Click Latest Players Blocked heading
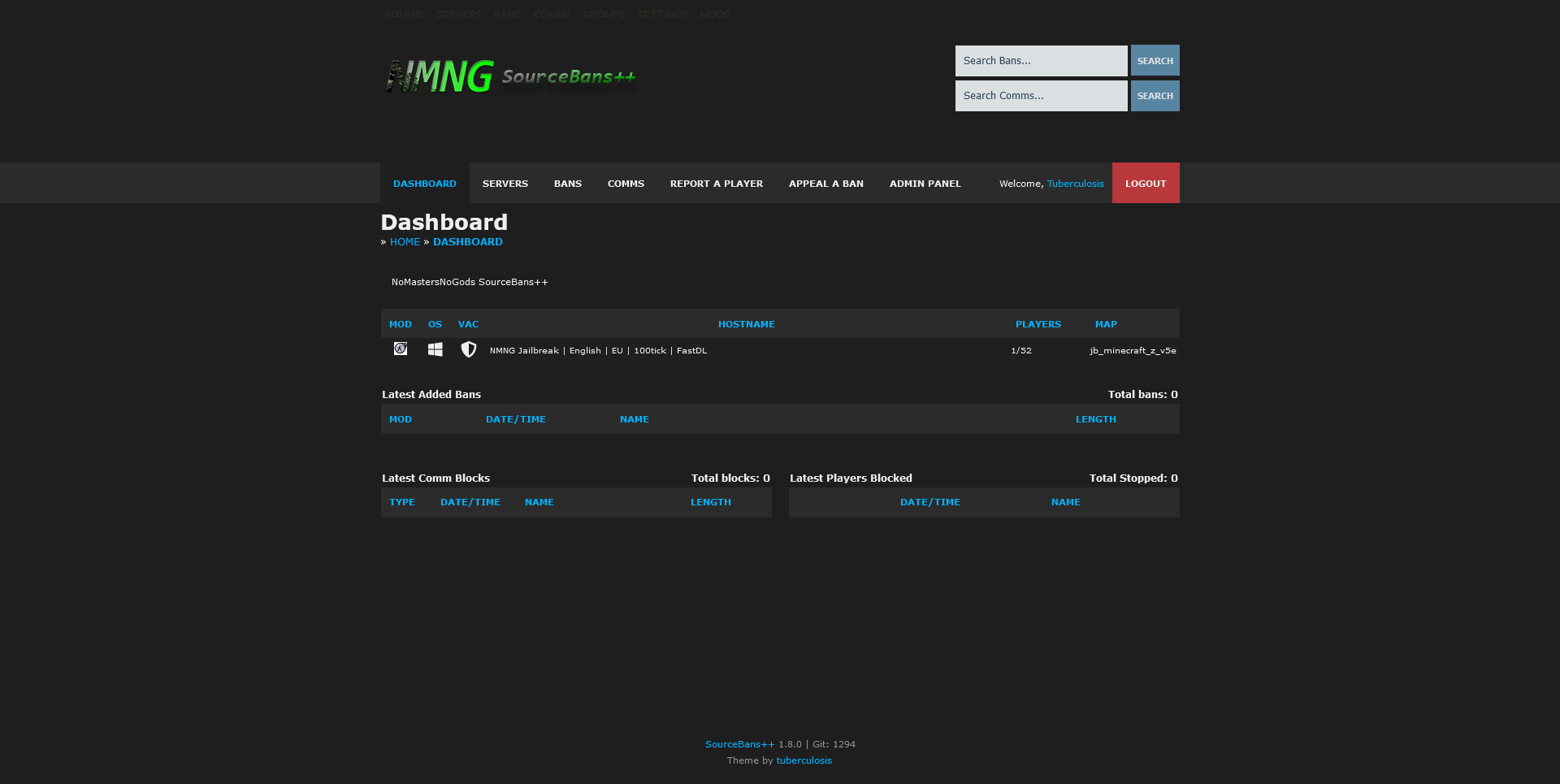The width and height of the screenshot is (1560, 784). 851,478
